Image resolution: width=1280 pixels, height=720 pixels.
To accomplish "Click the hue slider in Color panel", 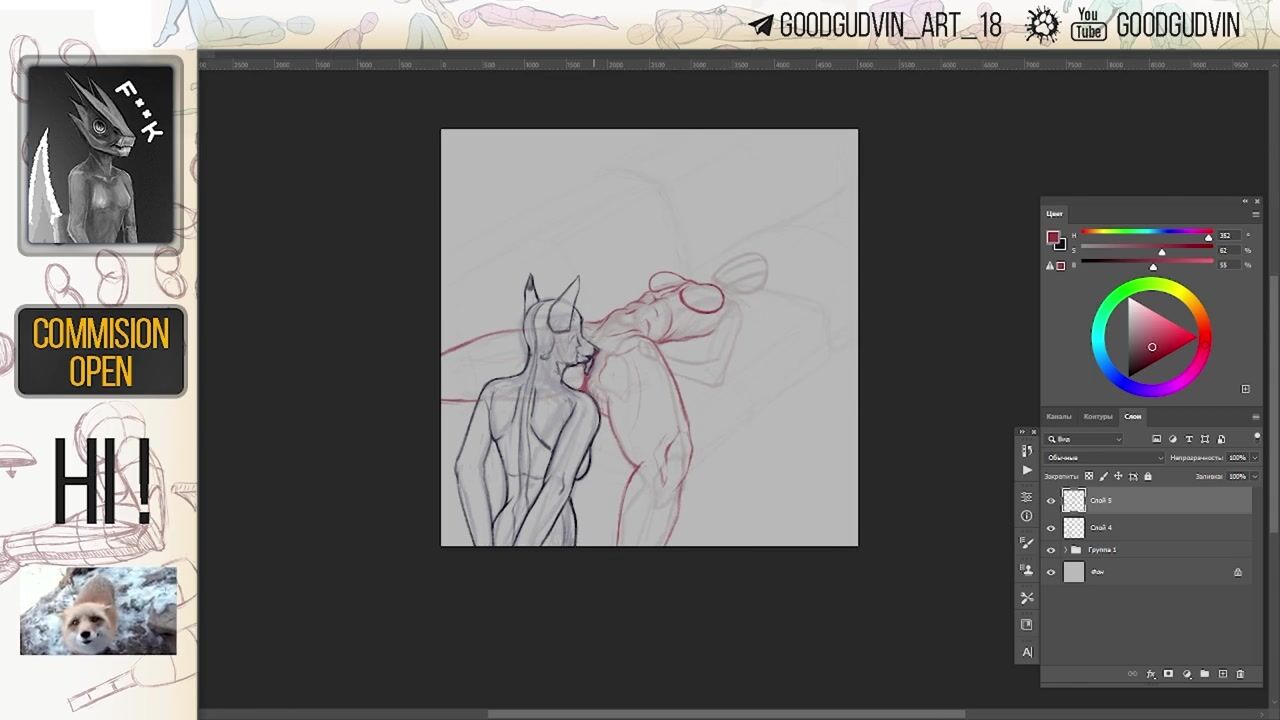I will [1145, 233].
